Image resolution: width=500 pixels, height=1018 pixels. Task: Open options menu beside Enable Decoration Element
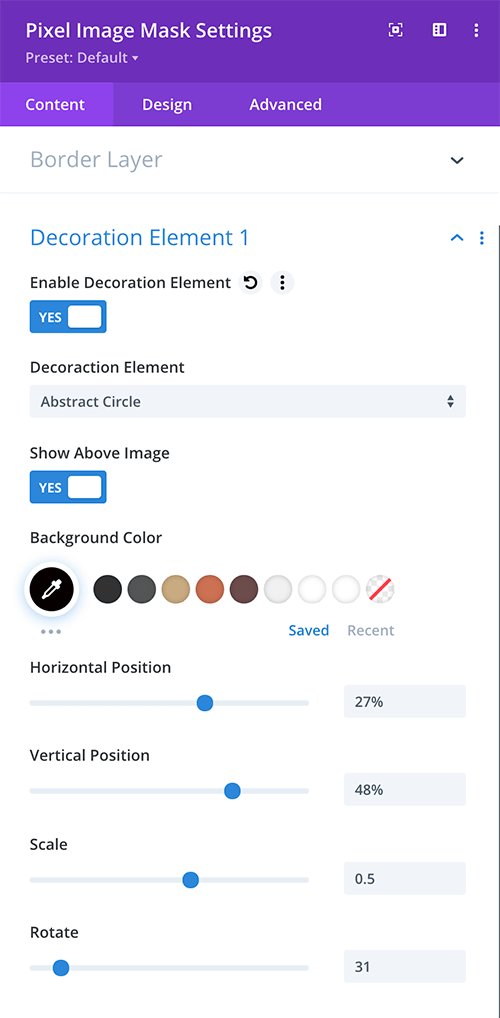click(x=282, y=282)
